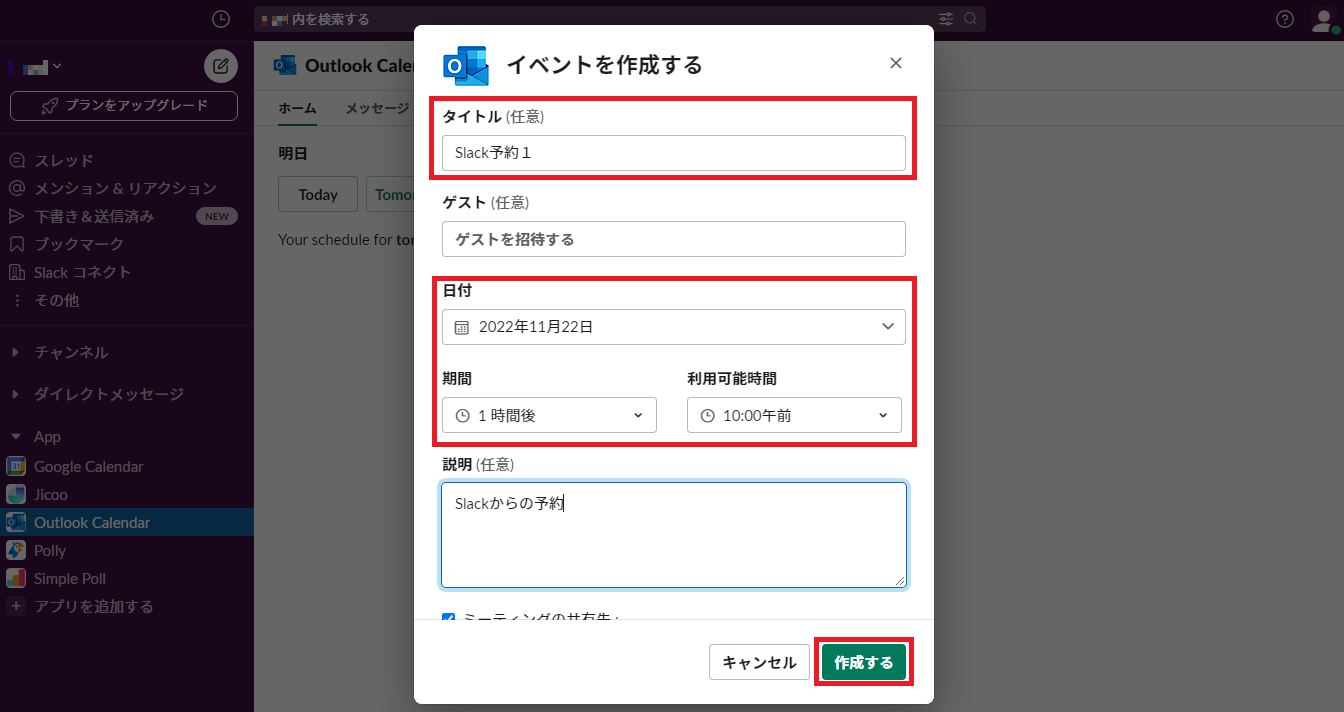Viewport: 1344px width, 712px height.
Task: Select スレッド in the sidebar
Action: [64, 160]
